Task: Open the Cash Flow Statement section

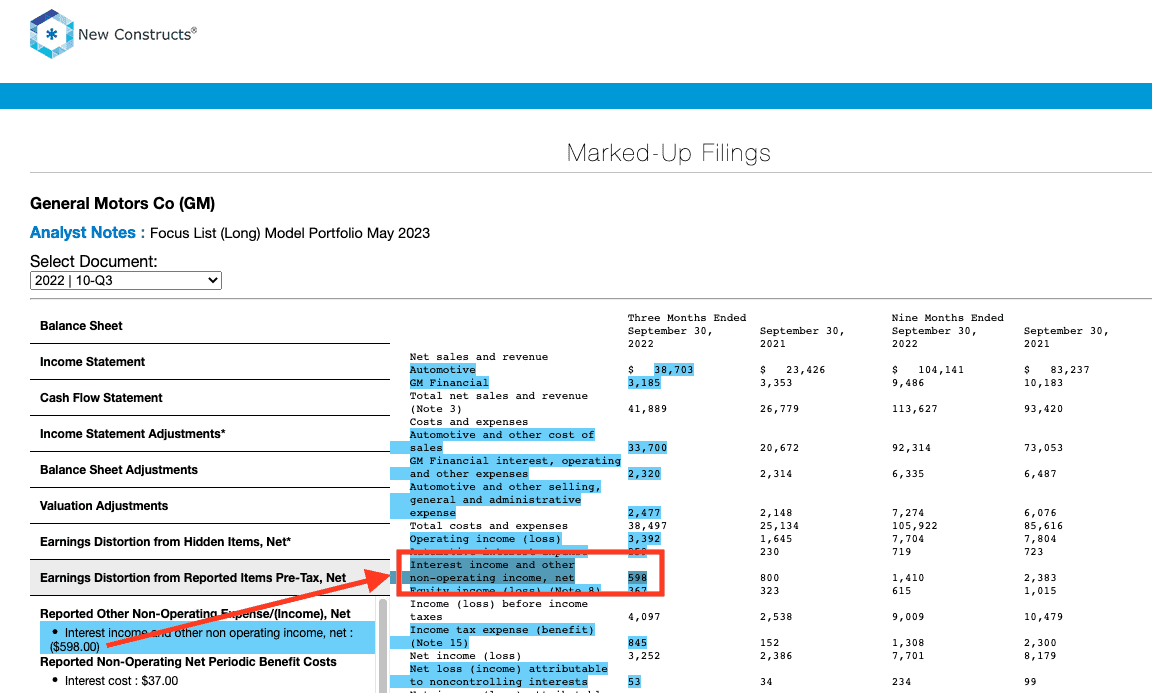Action: click(x=210, y=398)
